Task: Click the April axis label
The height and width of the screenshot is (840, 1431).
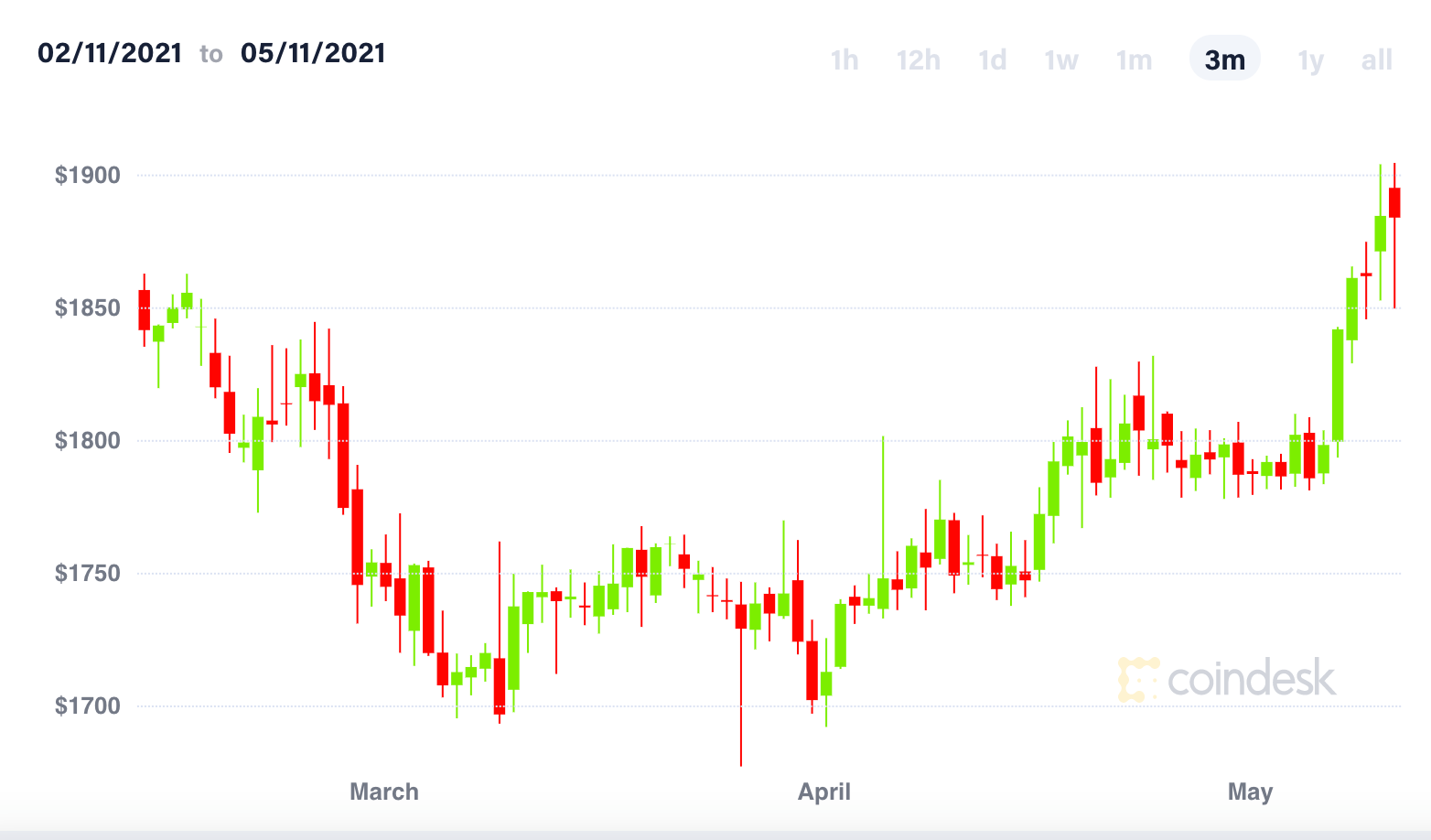Action: (824, 792)
